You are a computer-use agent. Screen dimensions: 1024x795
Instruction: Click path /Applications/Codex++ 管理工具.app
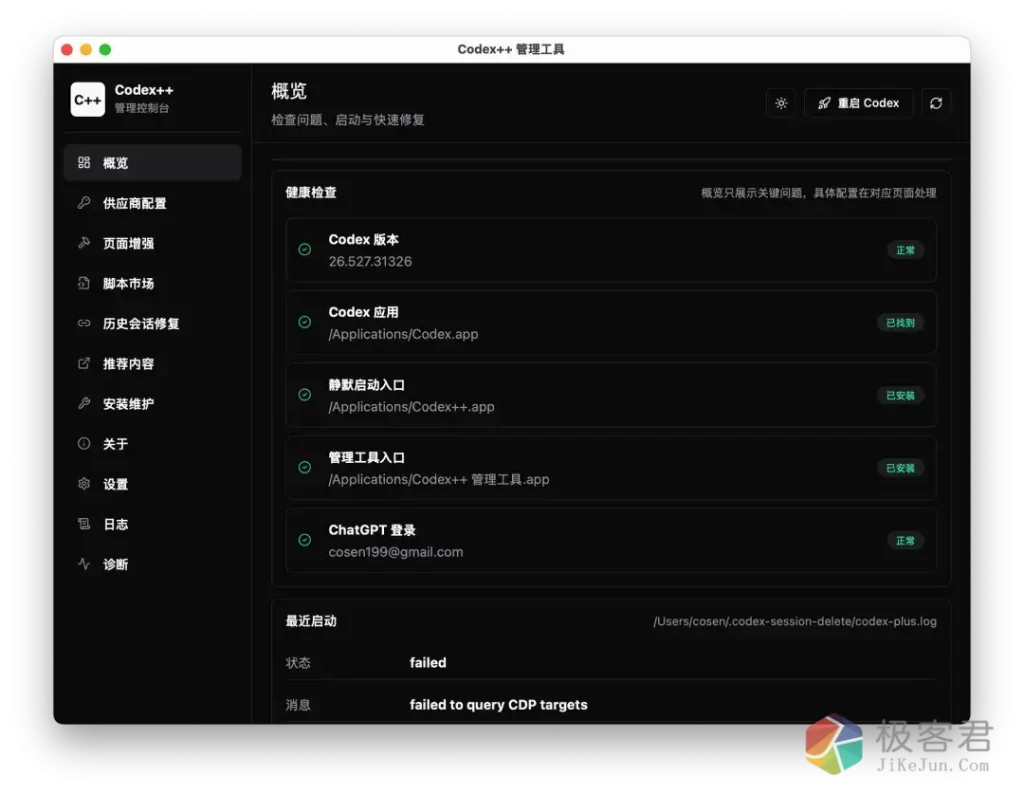(439, 479)
